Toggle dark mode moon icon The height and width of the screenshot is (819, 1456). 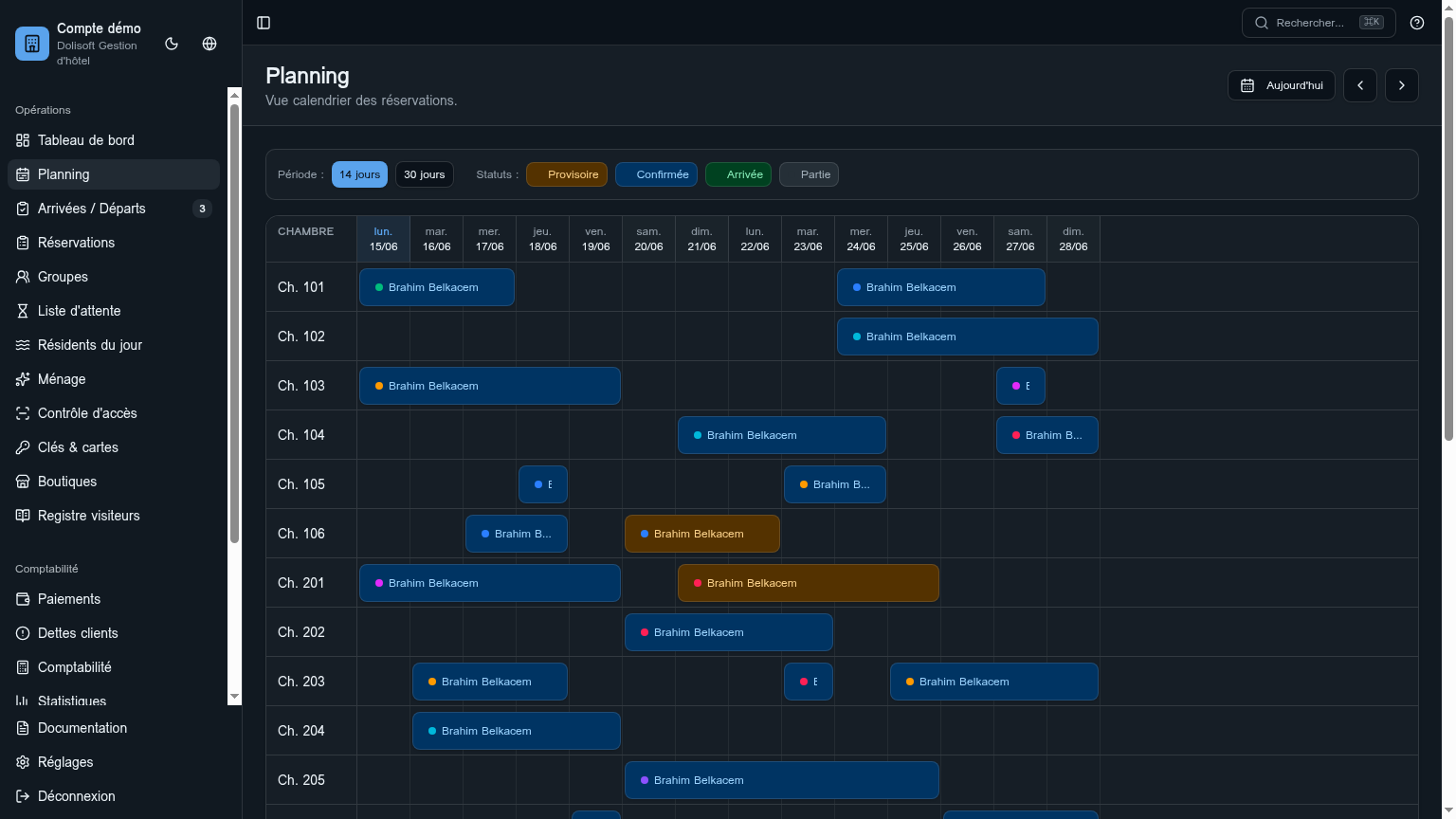pos(172,44)
